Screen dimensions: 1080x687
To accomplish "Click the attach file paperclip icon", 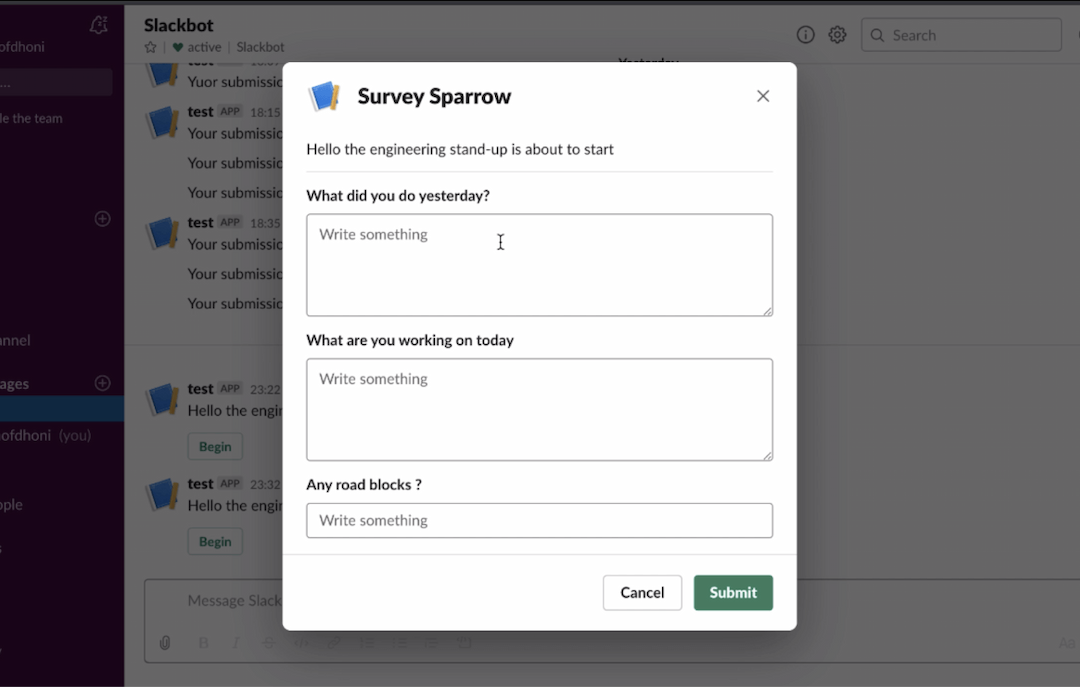I will click(165, 643).
